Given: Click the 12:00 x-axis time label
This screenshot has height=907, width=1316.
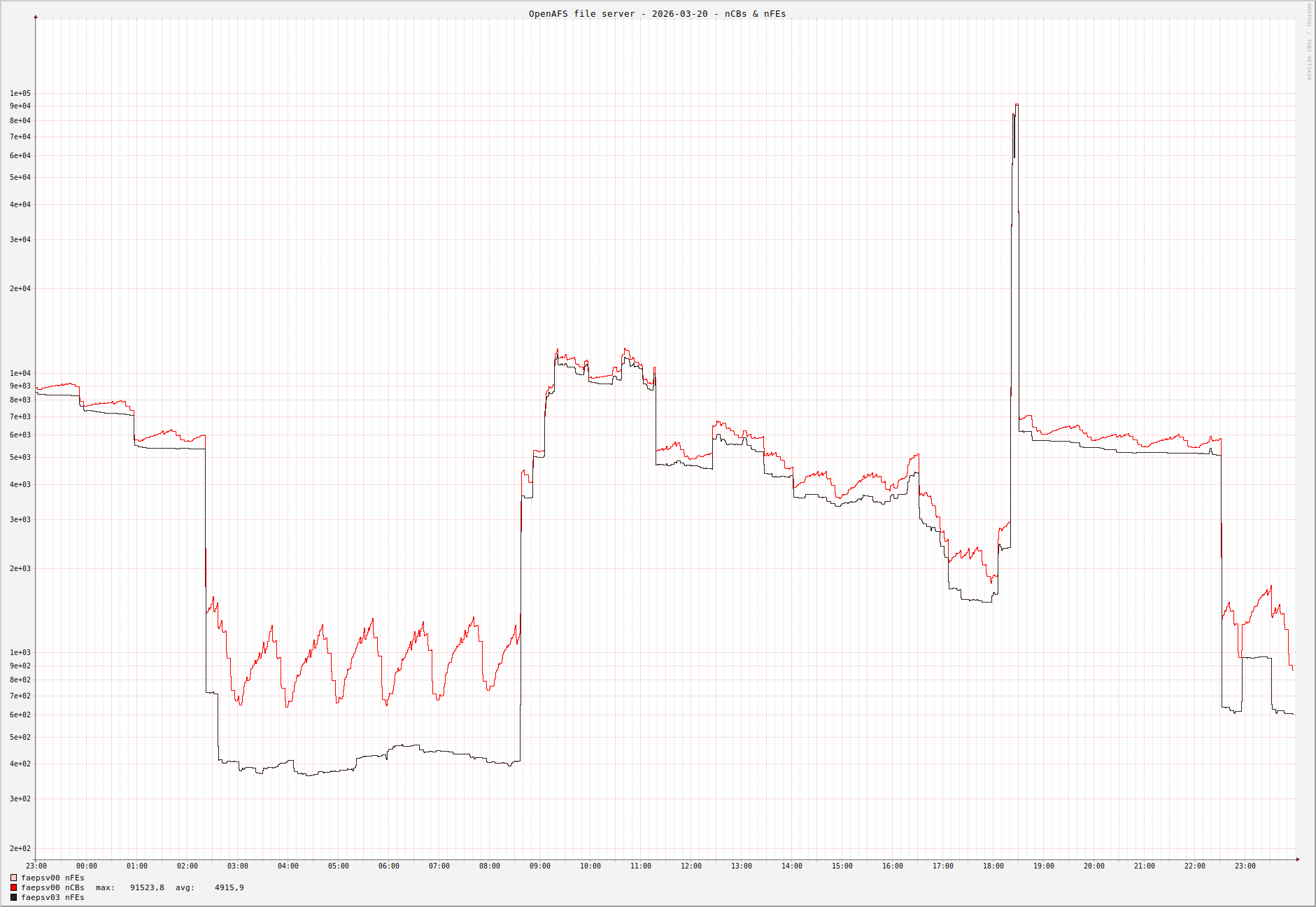Looking at the screenshot, I should pyautogui.click(x=691, y=866).
